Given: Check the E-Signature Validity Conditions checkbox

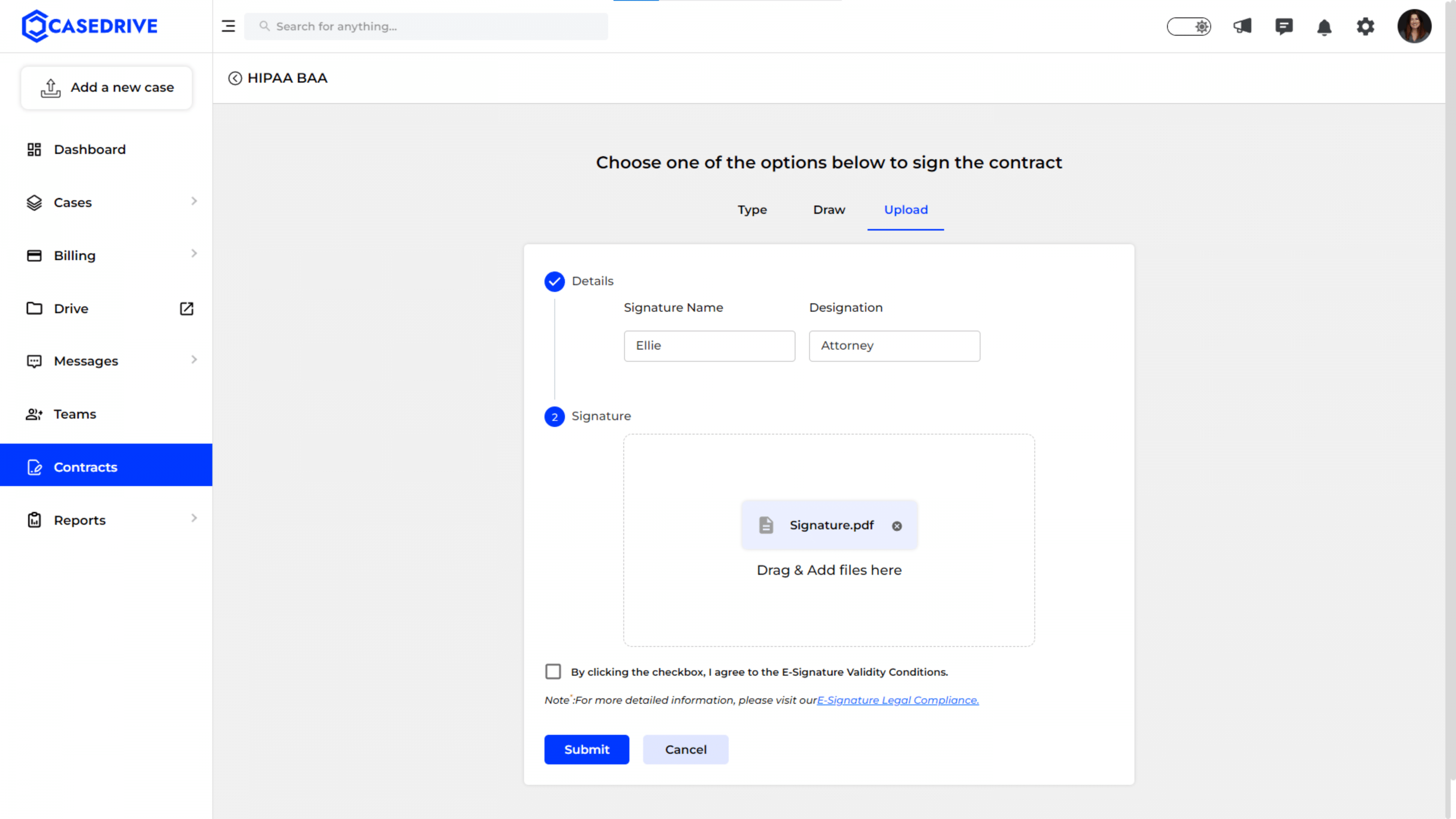Looking at the screenshot, I should point(554,671).
